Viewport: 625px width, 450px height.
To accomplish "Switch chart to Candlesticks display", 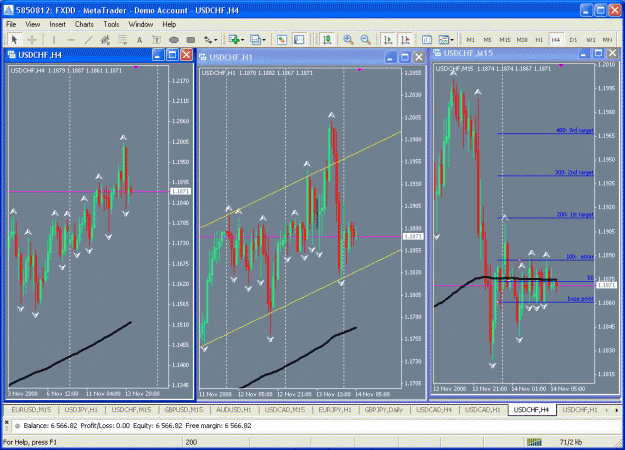I will coord(327,39).
